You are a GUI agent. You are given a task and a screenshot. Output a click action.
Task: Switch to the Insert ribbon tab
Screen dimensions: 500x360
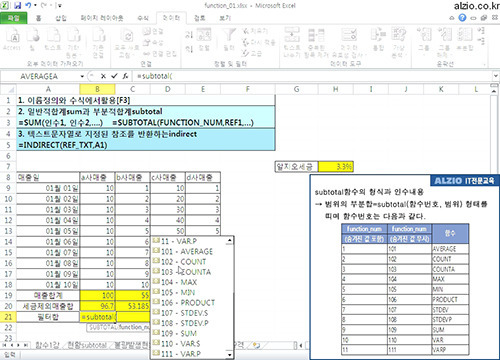[61, 18]
